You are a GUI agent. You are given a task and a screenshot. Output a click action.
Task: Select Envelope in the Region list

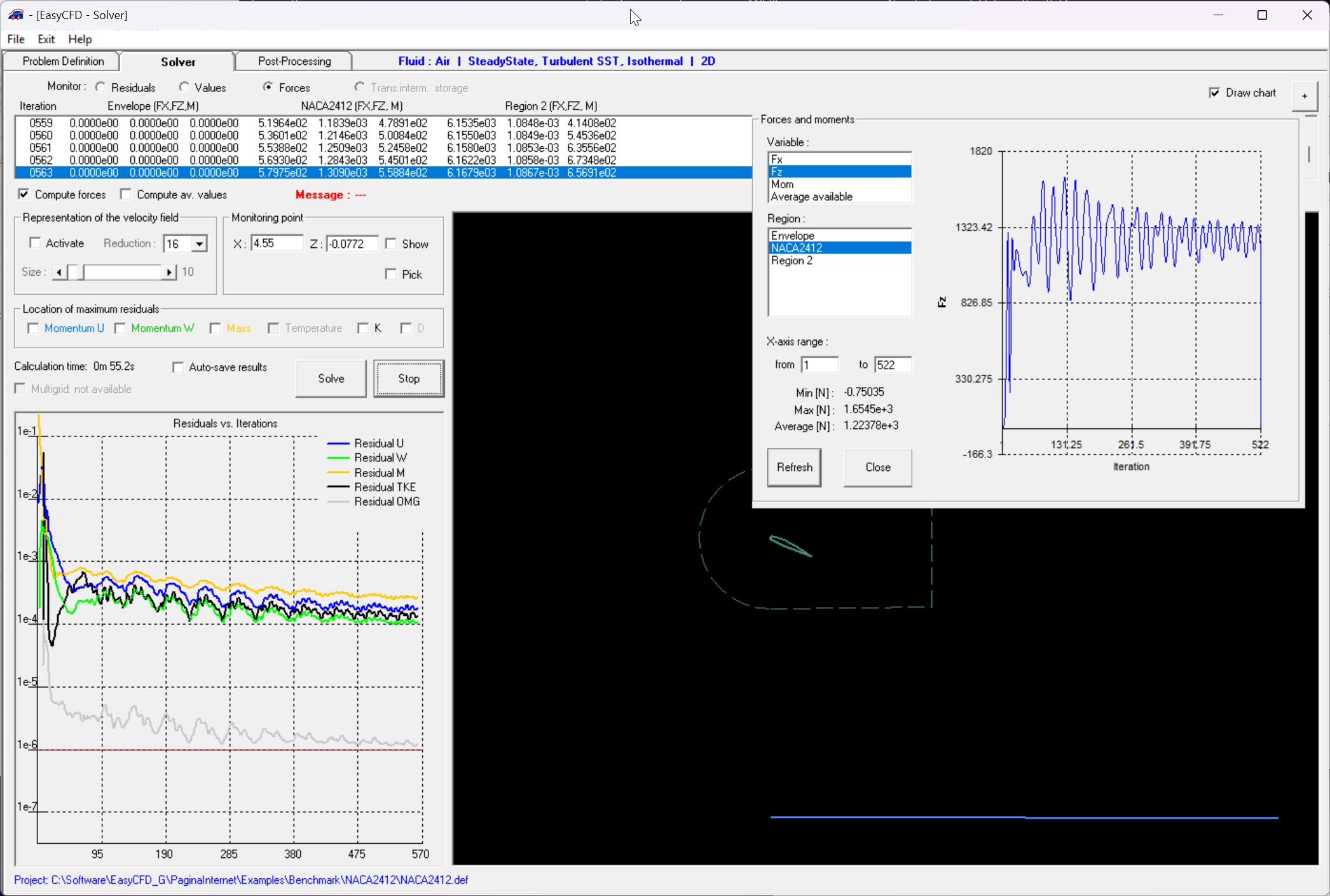(840, 236)
